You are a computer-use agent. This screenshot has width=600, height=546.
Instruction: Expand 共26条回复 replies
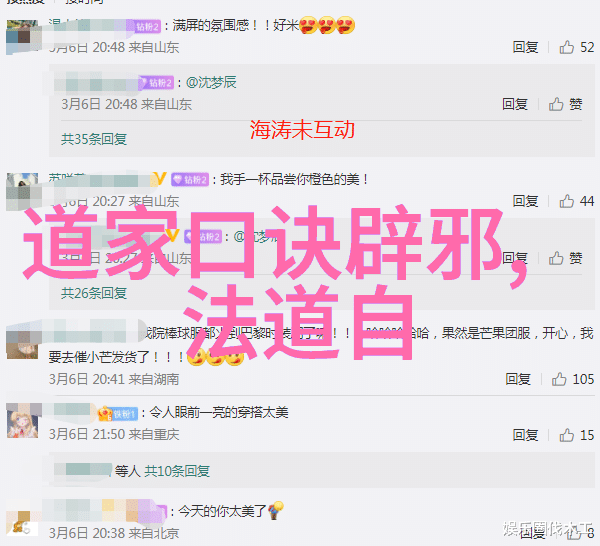pos(94,293)
